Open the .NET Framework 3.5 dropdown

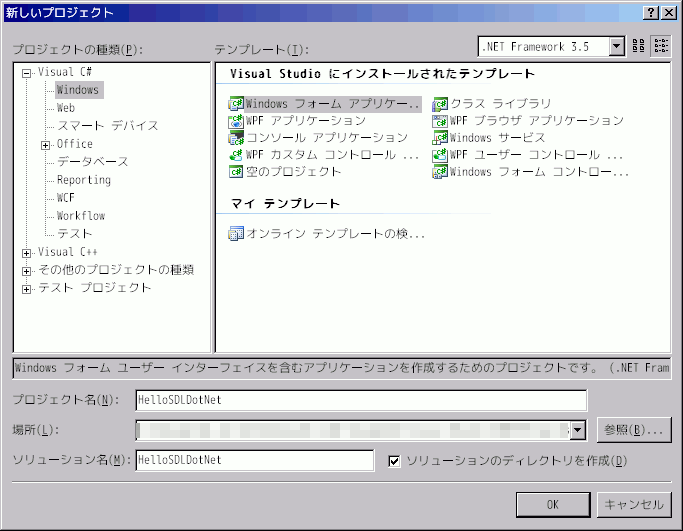pyautogui.click(x=616, y=46)
